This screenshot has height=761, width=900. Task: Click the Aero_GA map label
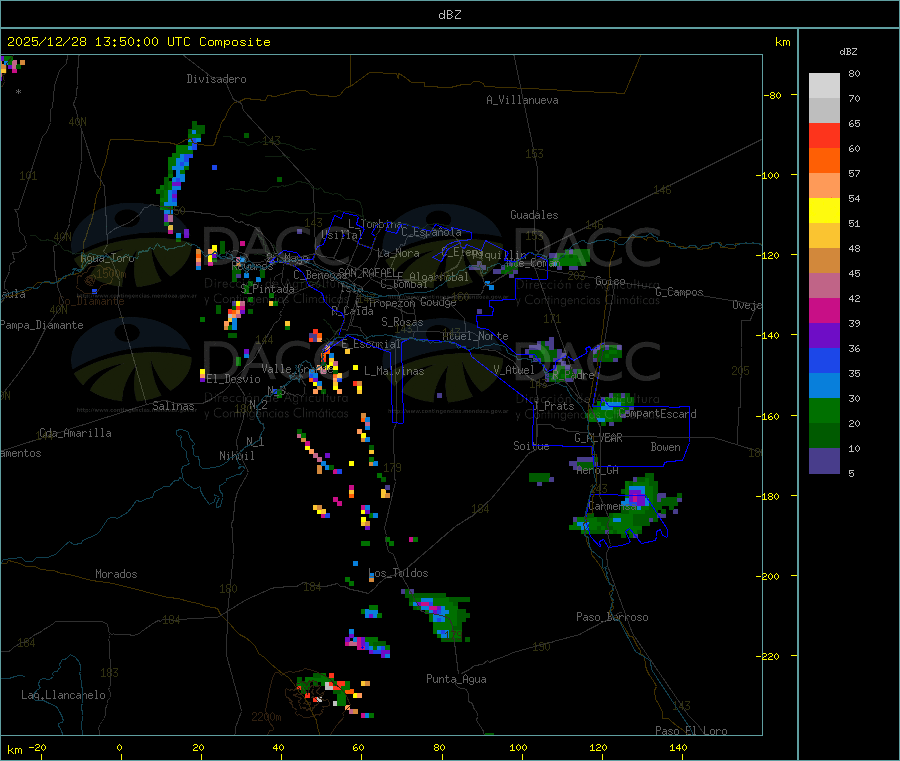click(x=598, y=470)
